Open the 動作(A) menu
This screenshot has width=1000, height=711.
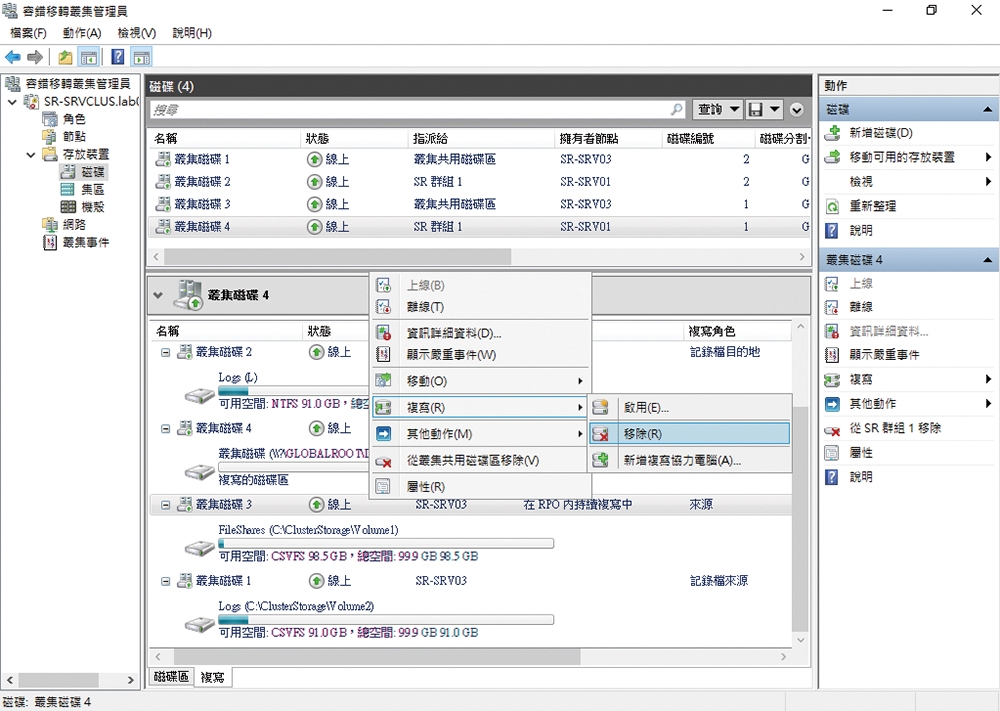[82, 33]
